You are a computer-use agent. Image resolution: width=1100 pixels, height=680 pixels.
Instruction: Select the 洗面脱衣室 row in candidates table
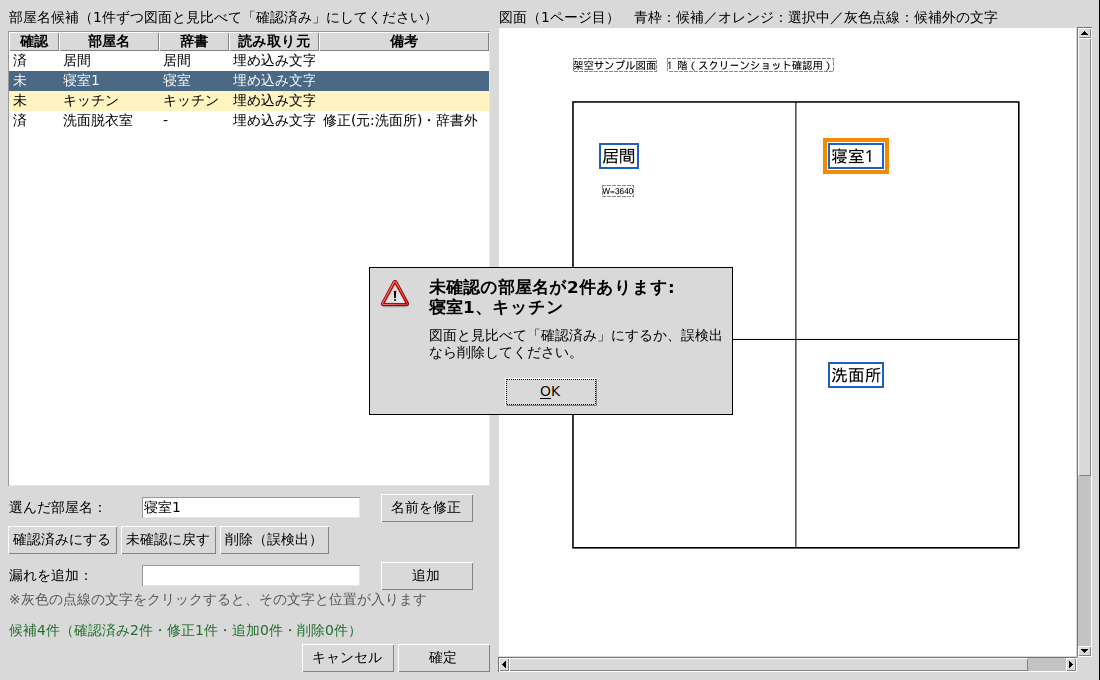coord(249,120)
